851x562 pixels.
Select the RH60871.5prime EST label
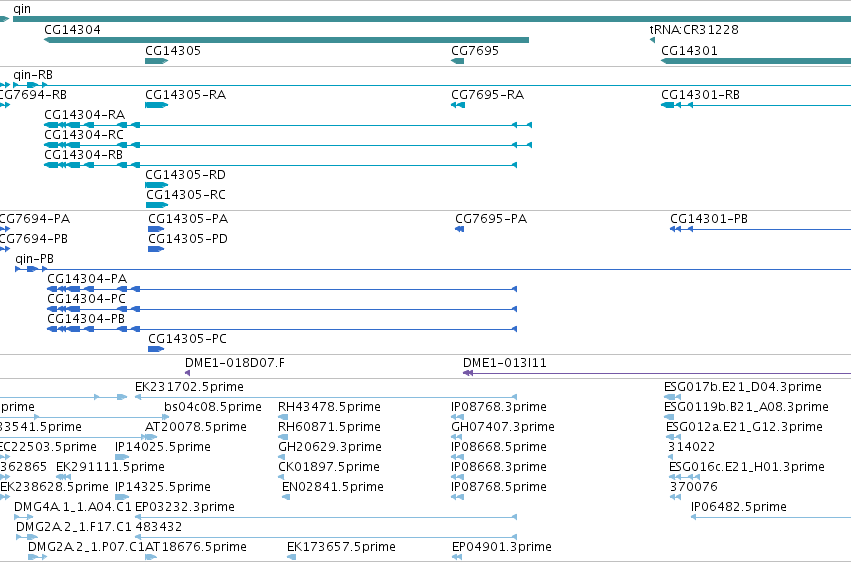pos(329,427)
